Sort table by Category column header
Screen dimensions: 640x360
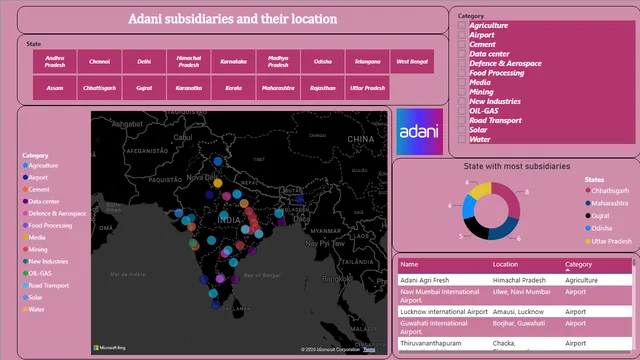coord(578,264)
